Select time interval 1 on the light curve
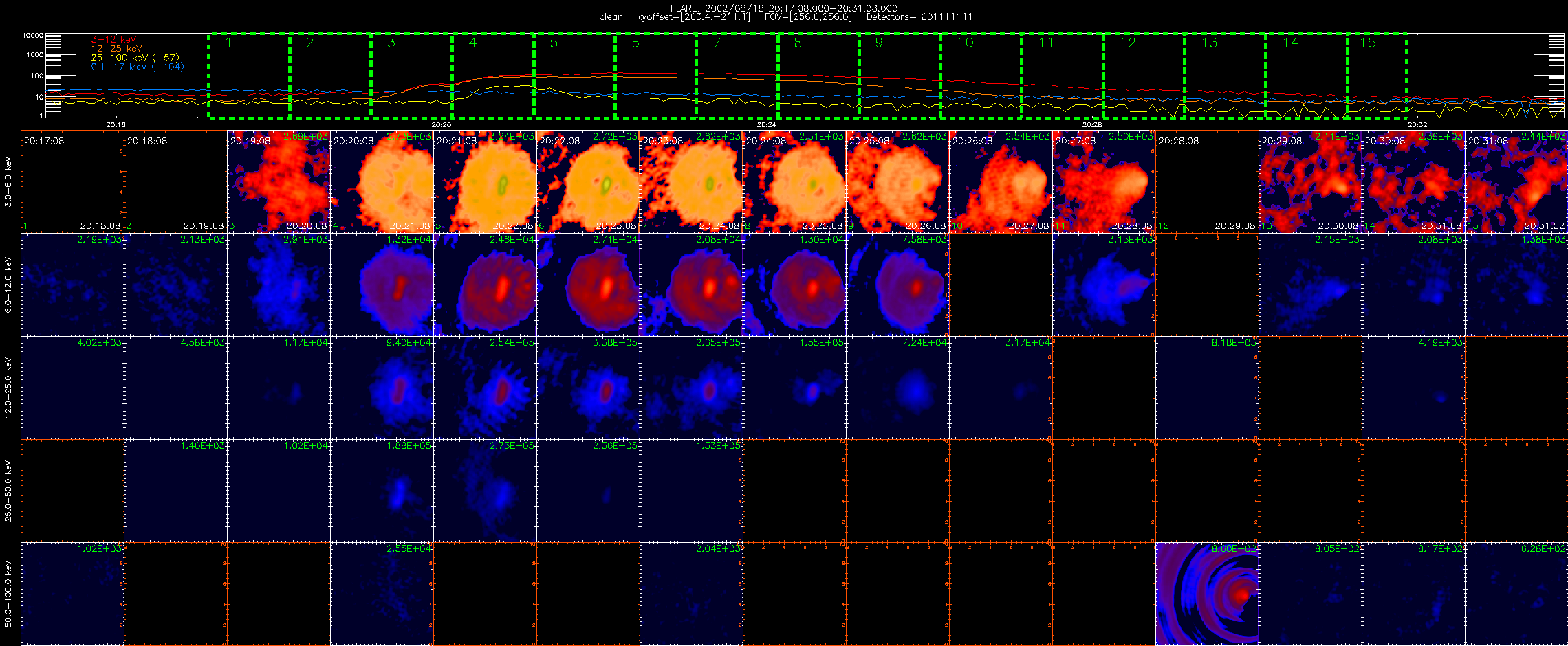The height and width of the screenshot is (646, 1568). [x=249, y=75]
